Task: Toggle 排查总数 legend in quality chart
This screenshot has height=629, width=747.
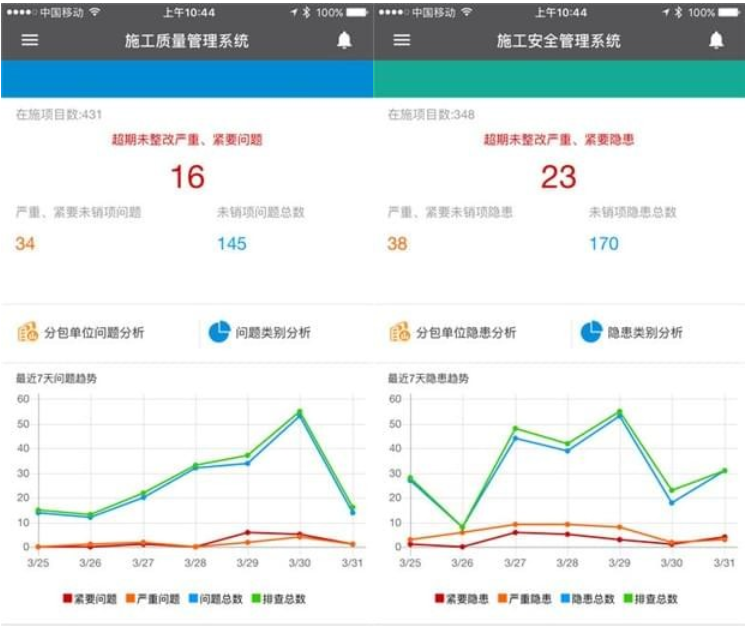Action: tap(279, 599)
